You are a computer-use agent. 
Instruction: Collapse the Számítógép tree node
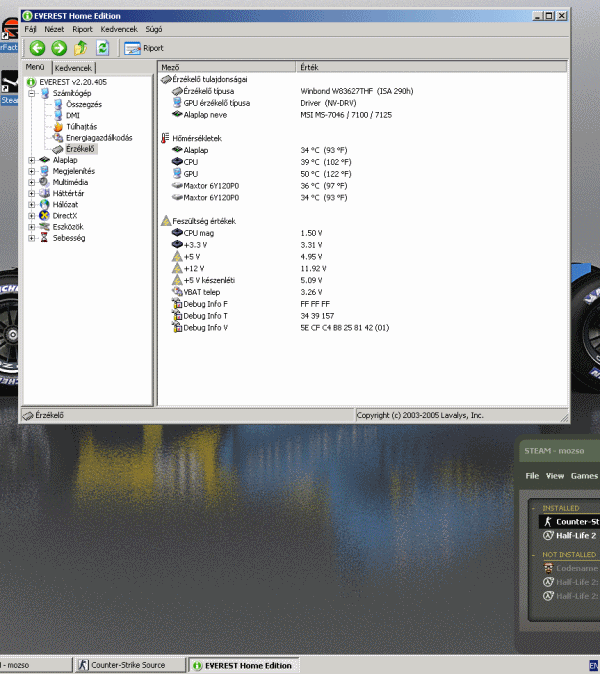[31, 93]
